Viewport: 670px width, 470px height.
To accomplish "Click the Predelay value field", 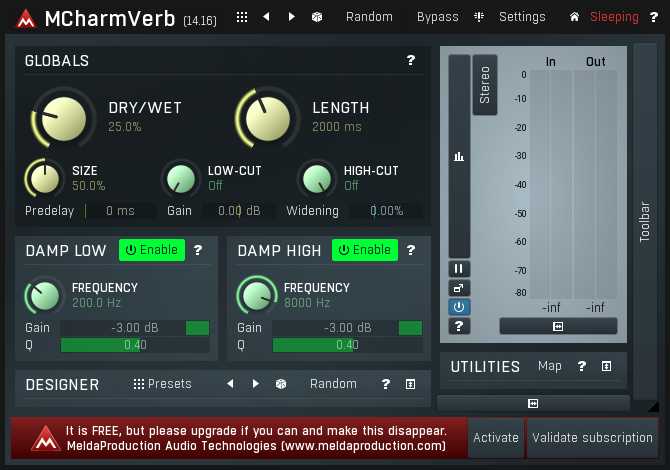I will (121, 211).
